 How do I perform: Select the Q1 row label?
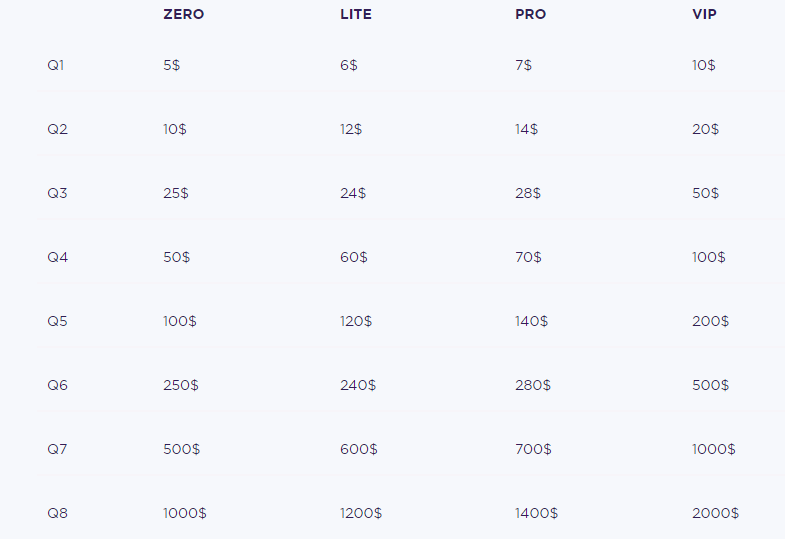(56, 65)
